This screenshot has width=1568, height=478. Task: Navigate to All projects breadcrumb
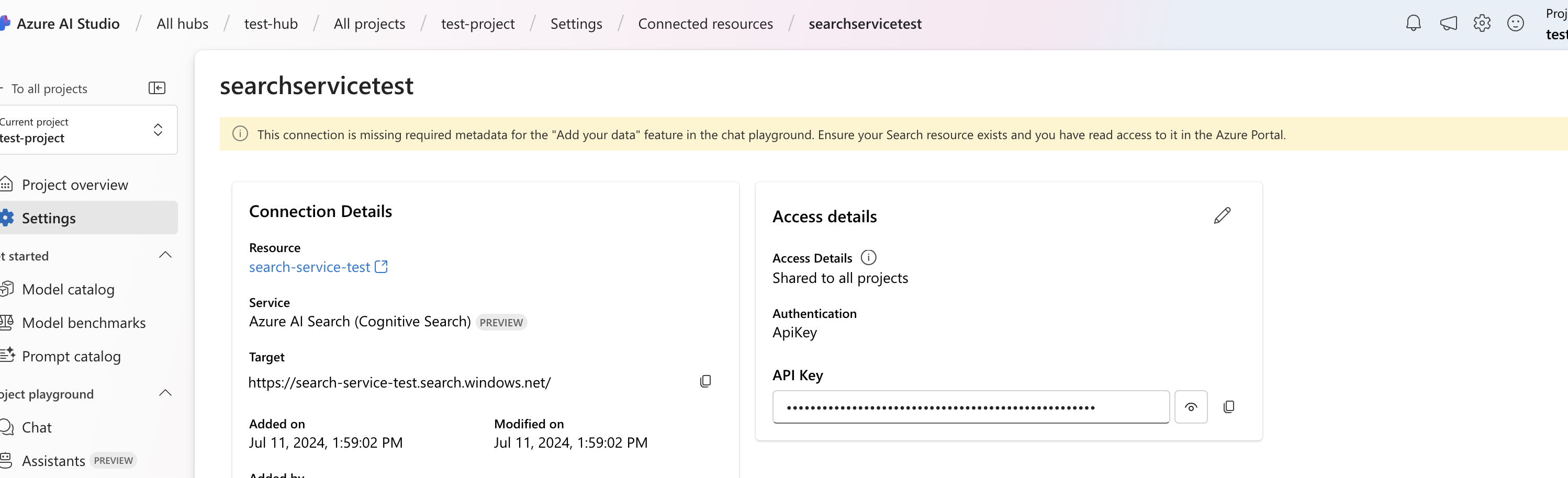click(369, 24)
